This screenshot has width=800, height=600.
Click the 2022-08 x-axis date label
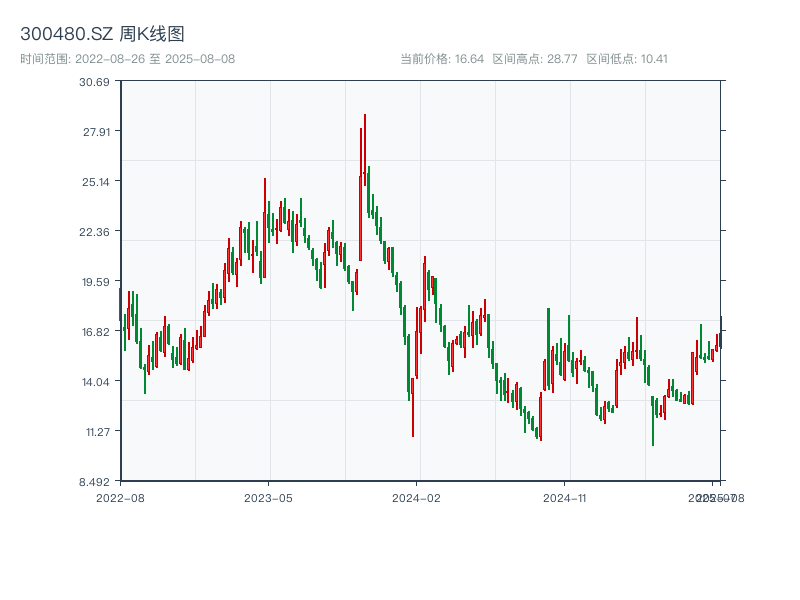point(120,497)
